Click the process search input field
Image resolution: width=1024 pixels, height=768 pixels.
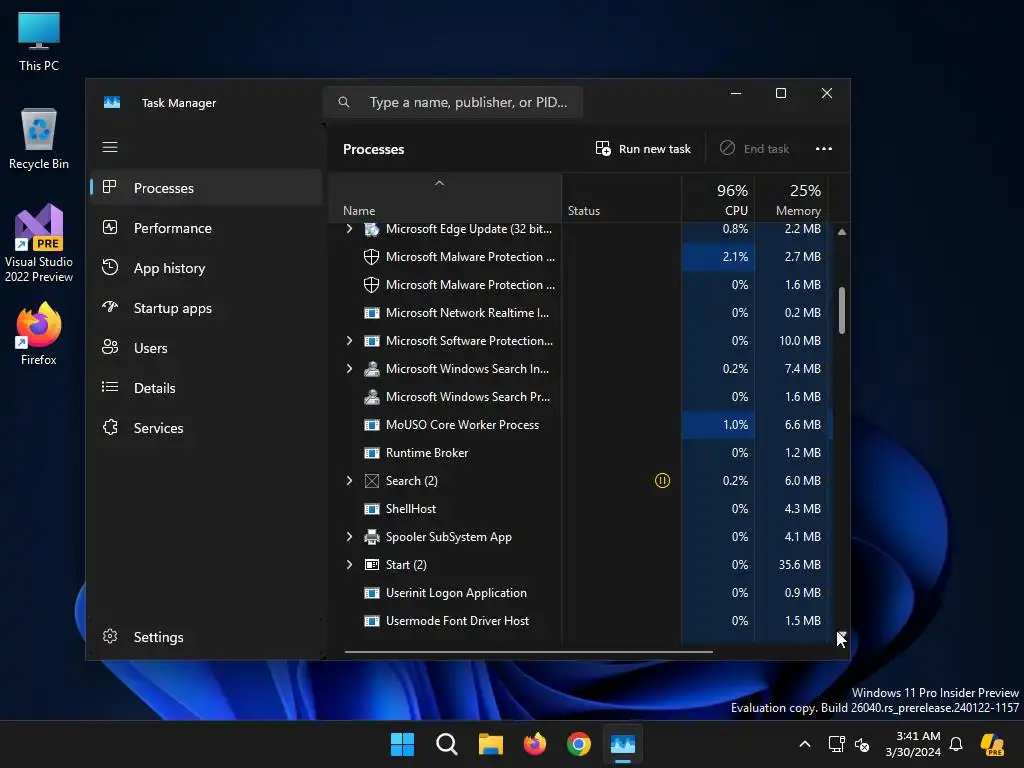click(x=453, y=102)
